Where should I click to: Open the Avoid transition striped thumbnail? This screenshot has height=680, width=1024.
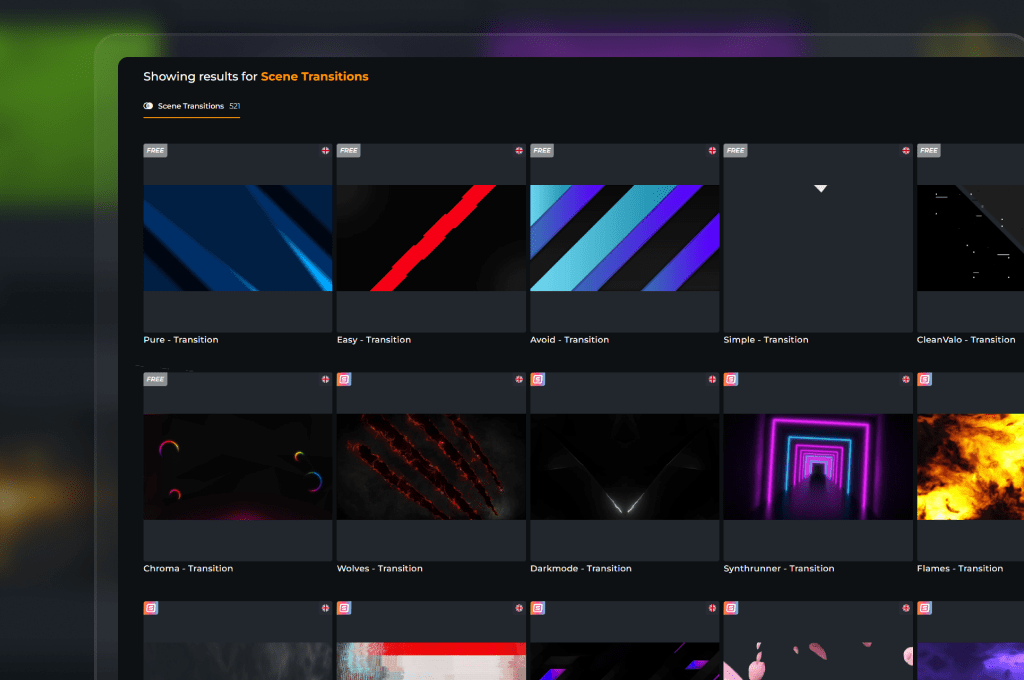(x=624, y=238)
